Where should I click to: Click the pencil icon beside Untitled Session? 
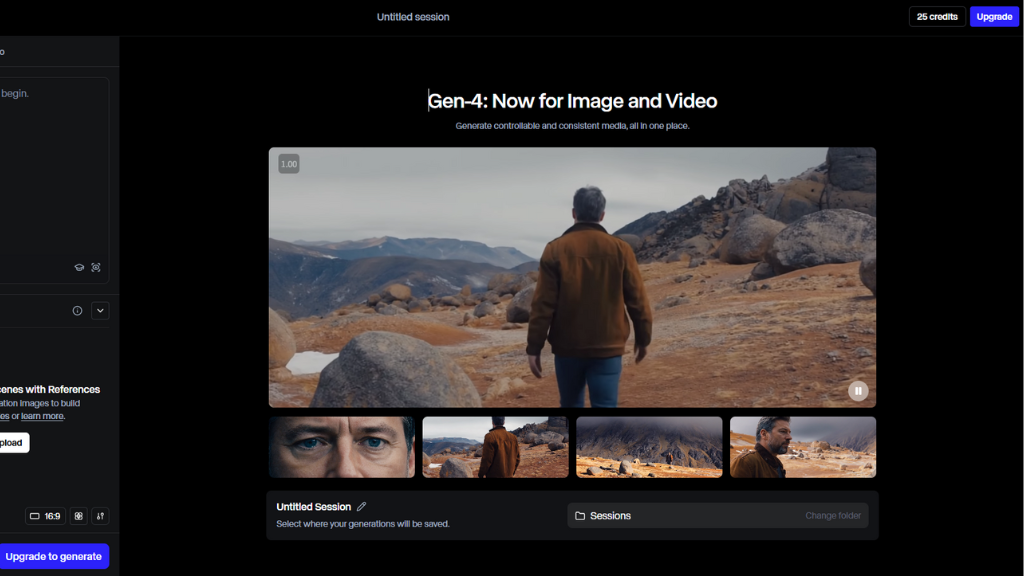point(362,507)
